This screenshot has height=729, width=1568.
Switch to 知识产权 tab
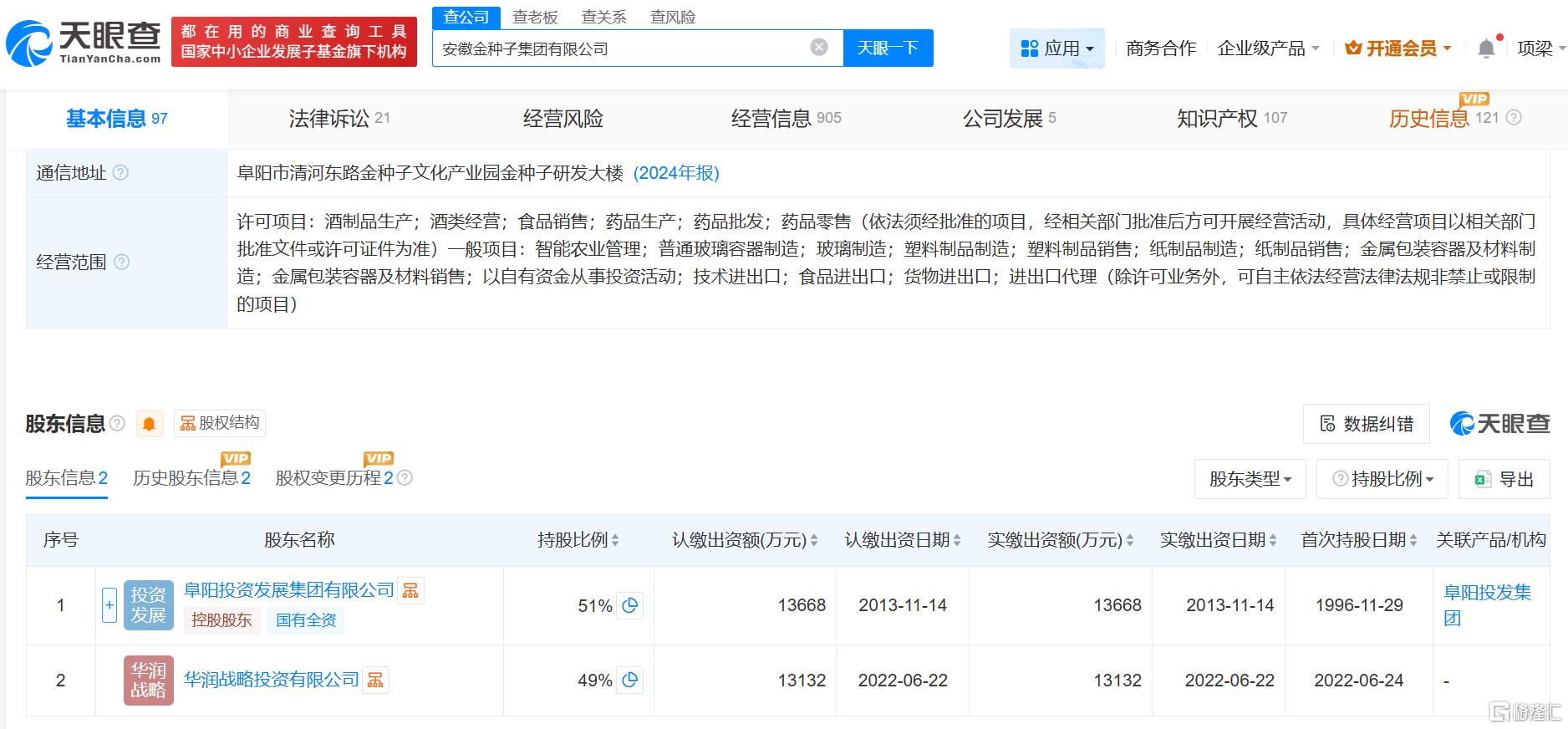pyautogui.click(x=1232, y=119)
